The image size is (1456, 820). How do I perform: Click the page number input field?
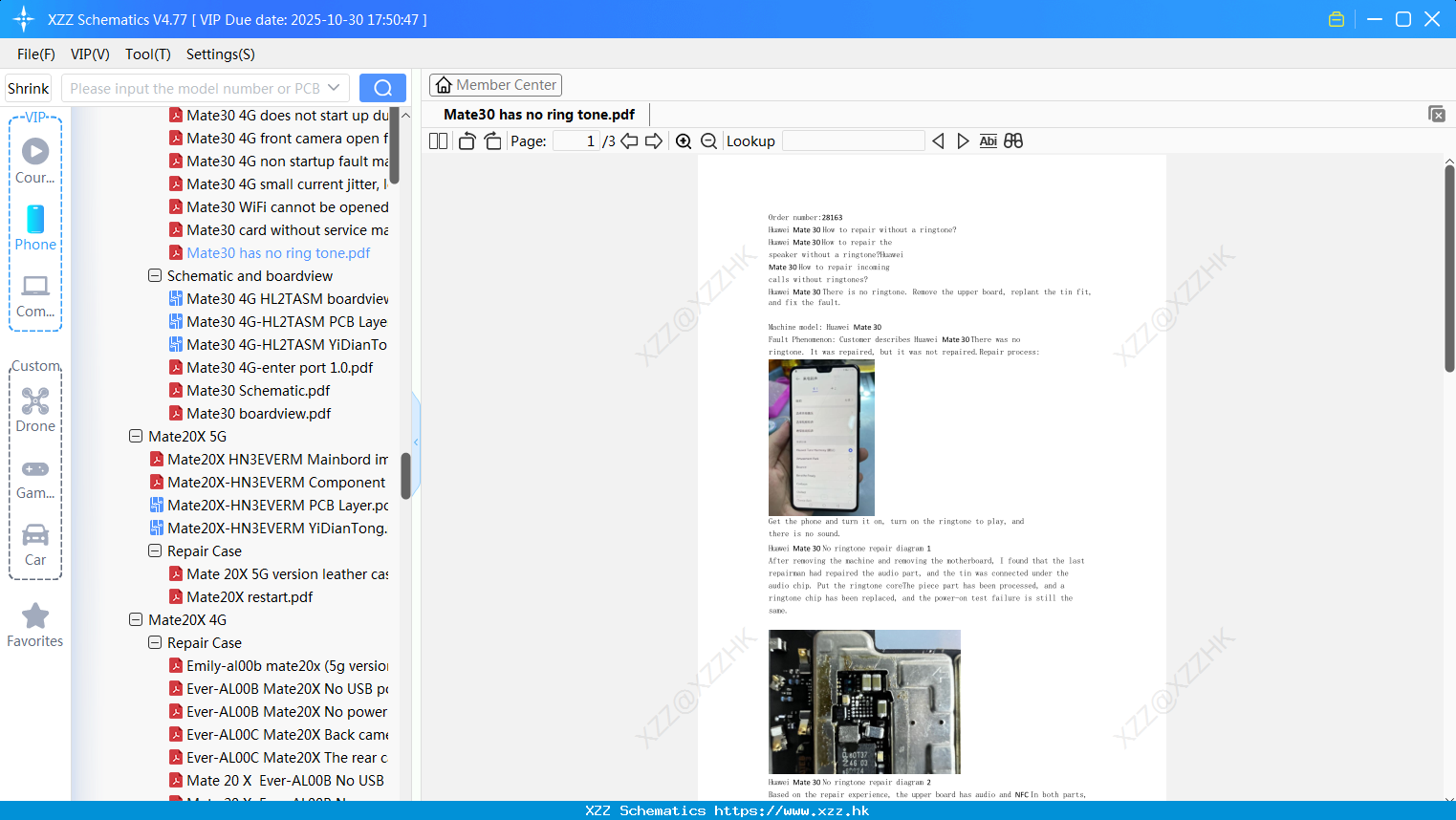click(576, 141)
